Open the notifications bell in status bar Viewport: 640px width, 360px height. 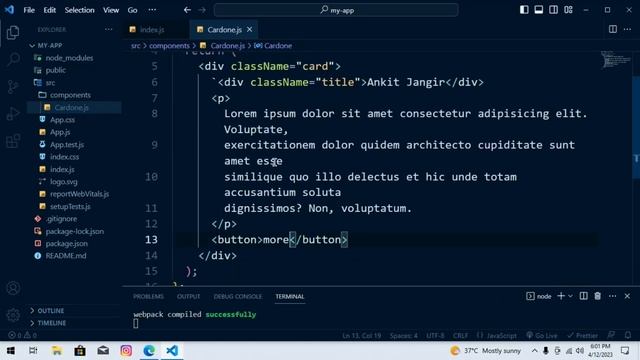coord(628,336)
